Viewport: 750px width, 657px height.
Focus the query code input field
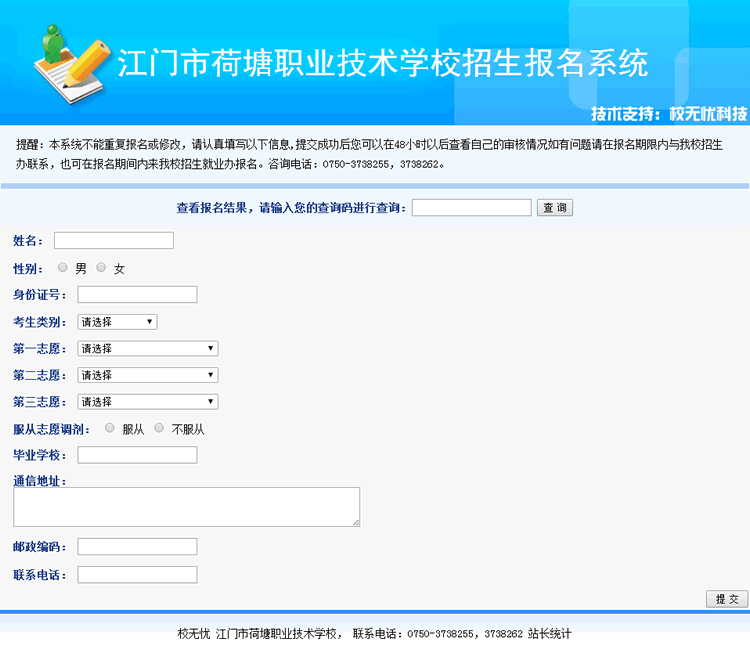click(472, 208)
